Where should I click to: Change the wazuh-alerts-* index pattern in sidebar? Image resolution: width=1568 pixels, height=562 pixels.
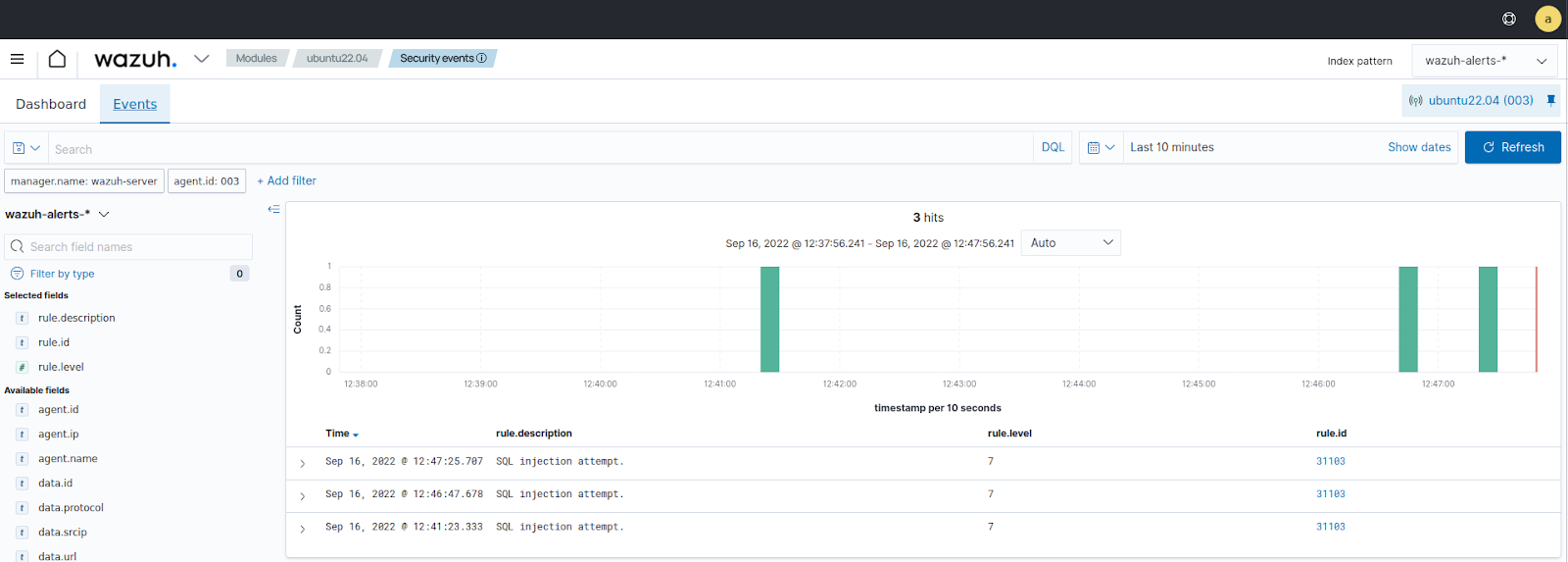(57, 214)
